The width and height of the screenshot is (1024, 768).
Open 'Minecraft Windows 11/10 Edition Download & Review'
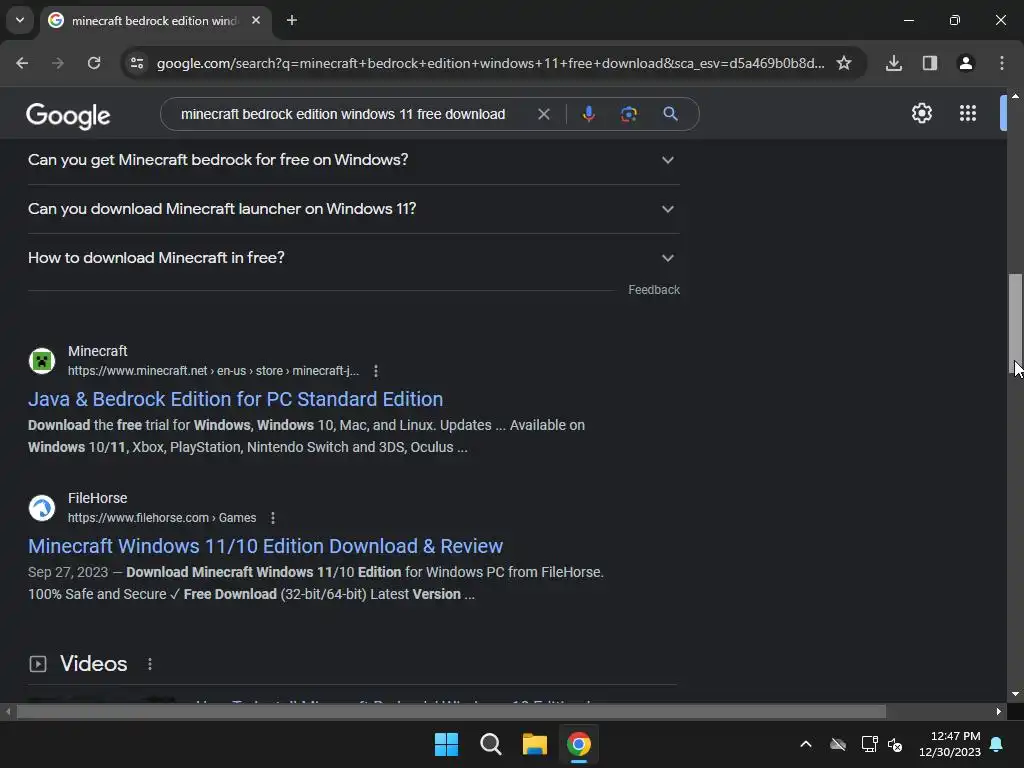265,546
